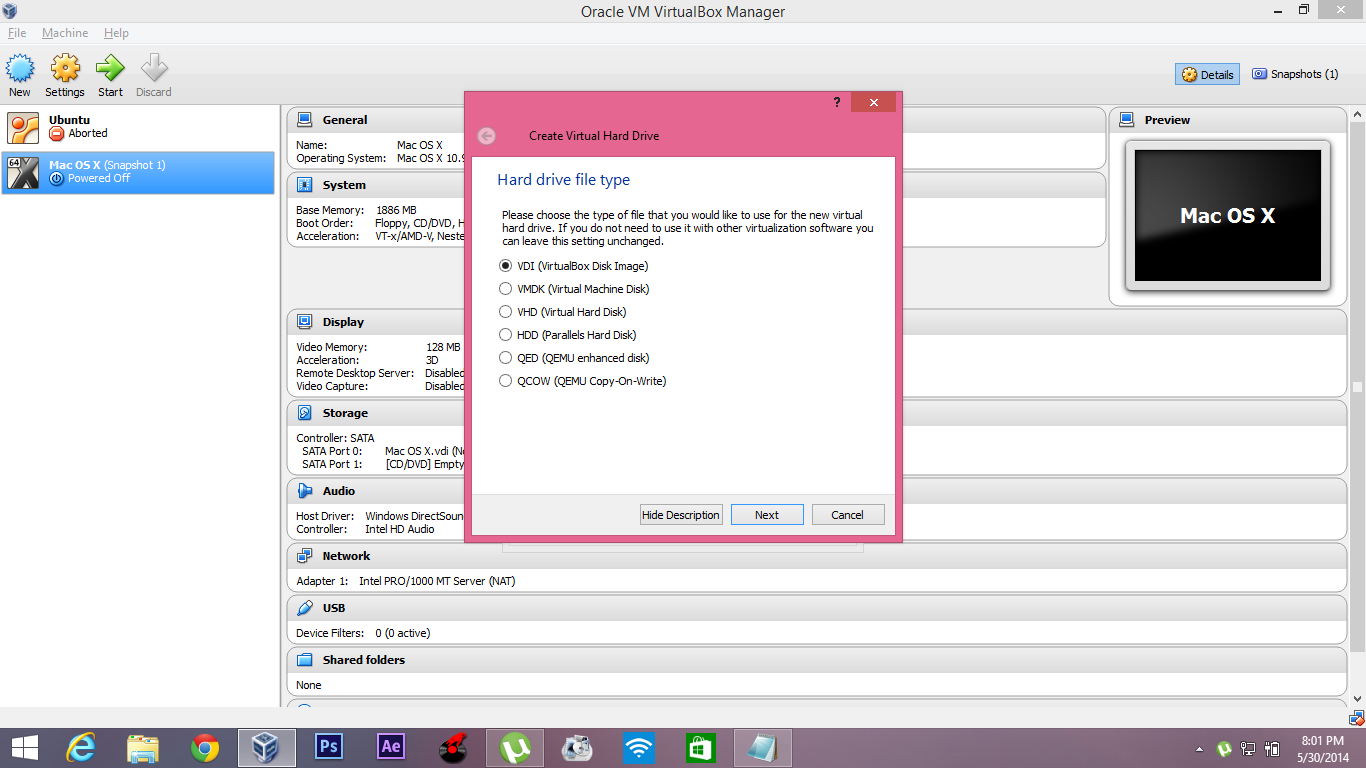Select VDI (VirtualBox Disk Image) option
This screenshot has height=768, width=1366.
click(x=573, y=266)
